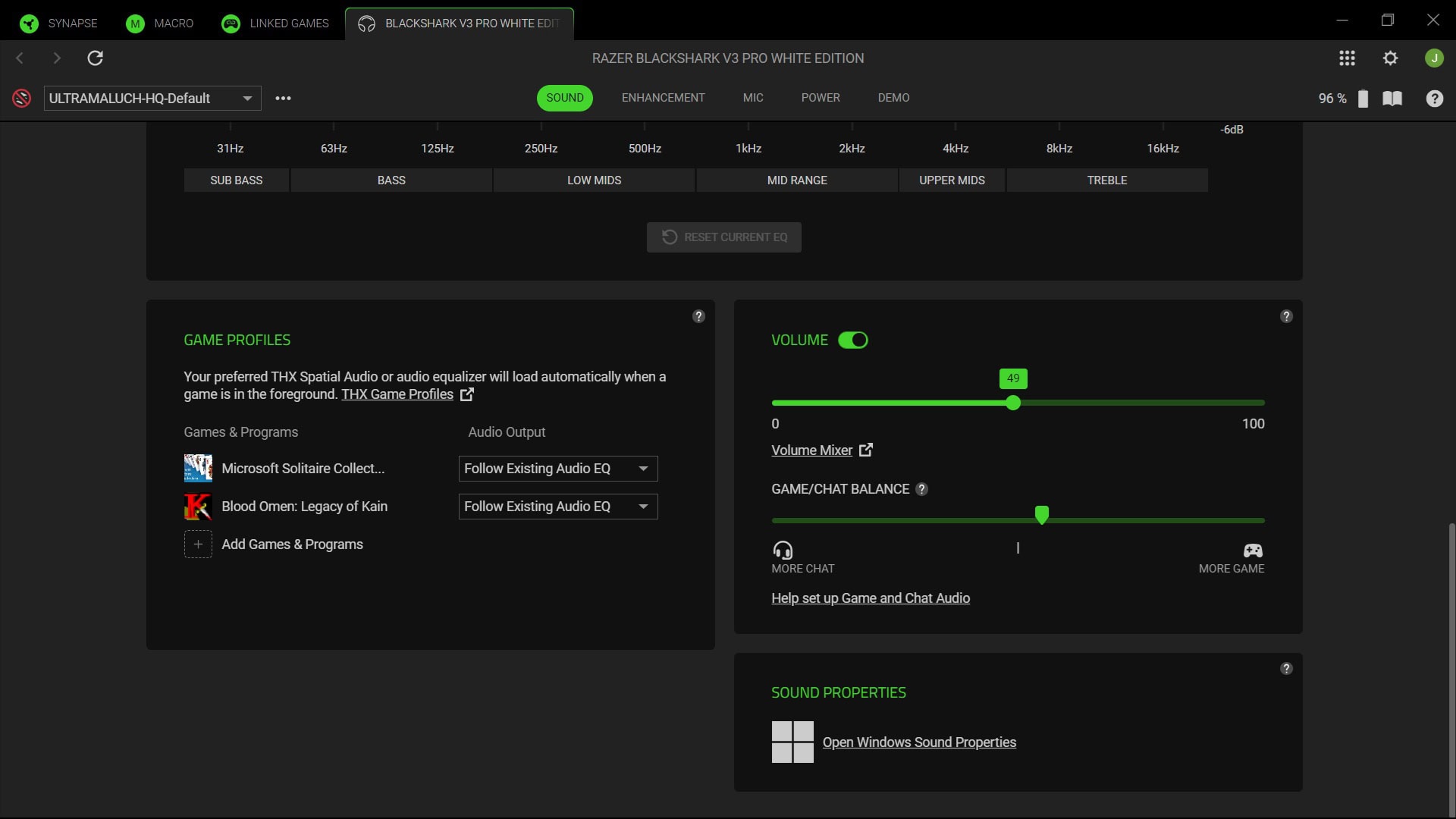Switch to the MIC tab
The image size is (1456, 819).
(753, 98)
